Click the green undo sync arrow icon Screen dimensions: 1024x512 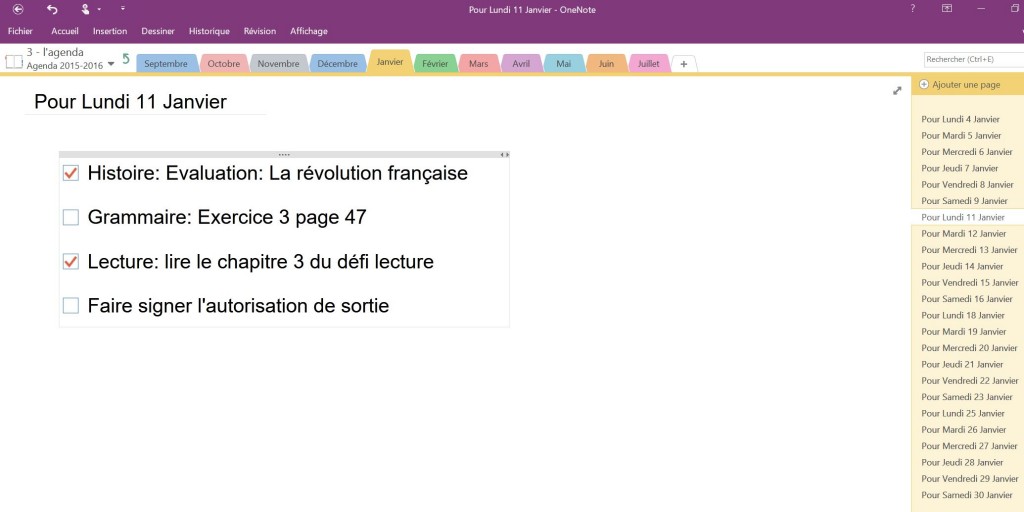coord(126,59)
